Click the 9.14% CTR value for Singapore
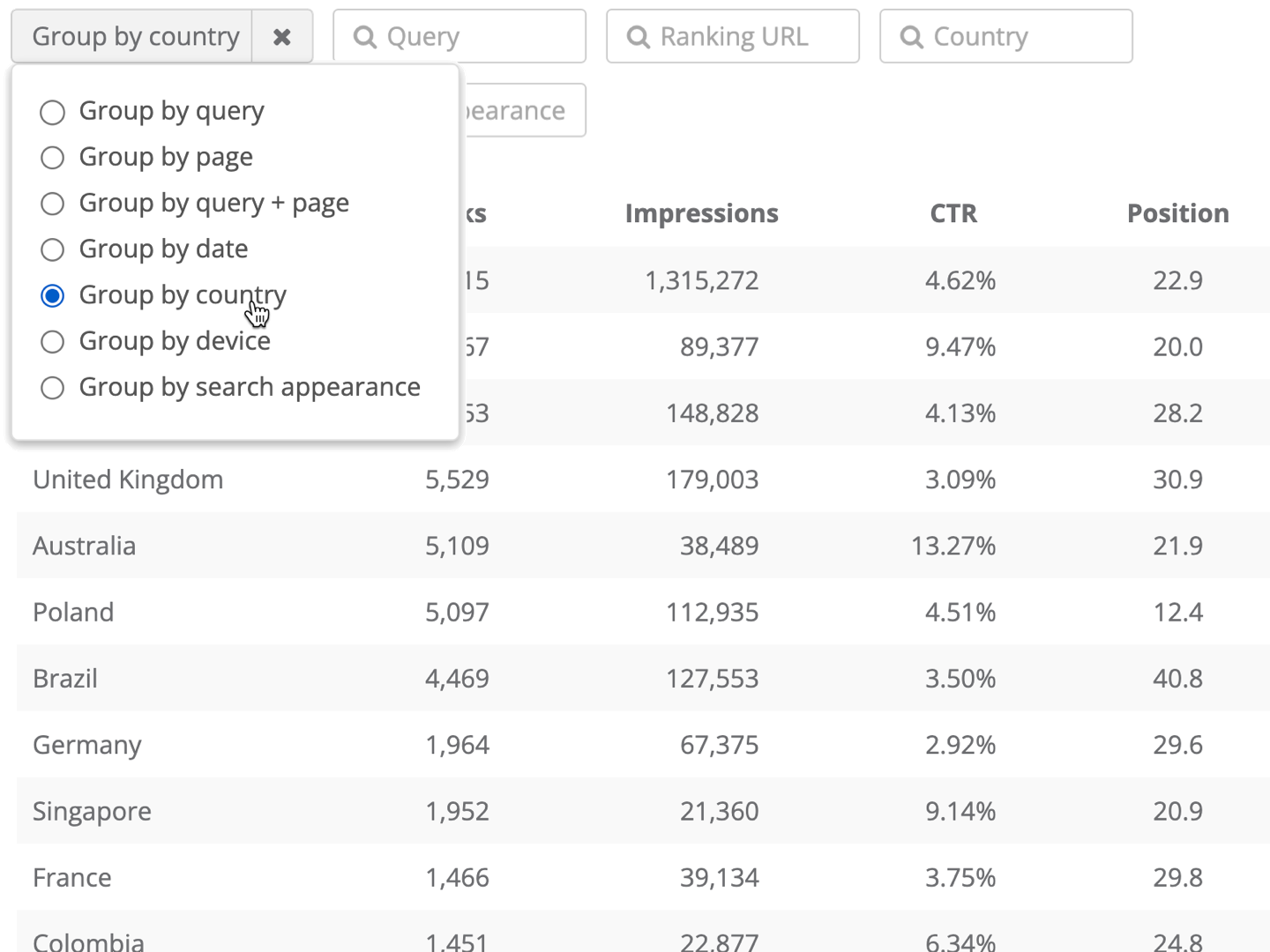The width and height of the screenshot is (1270, 952). 960,811
